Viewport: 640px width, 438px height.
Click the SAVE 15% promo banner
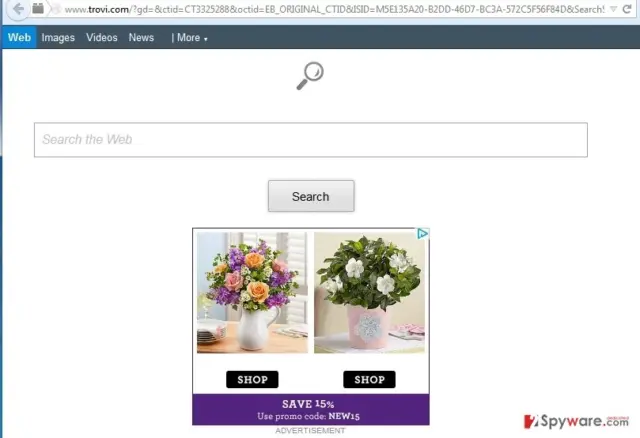[x=311, y=409]
